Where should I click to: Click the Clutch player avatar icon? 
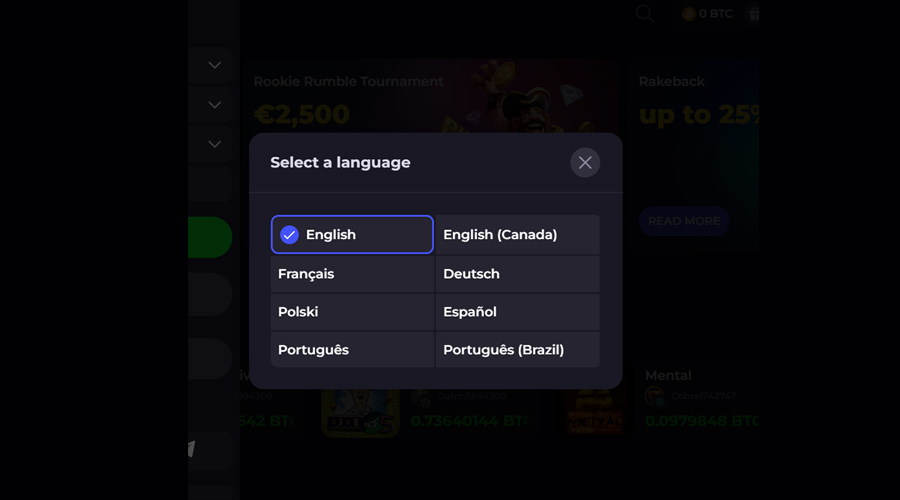(x=421, y=397)
